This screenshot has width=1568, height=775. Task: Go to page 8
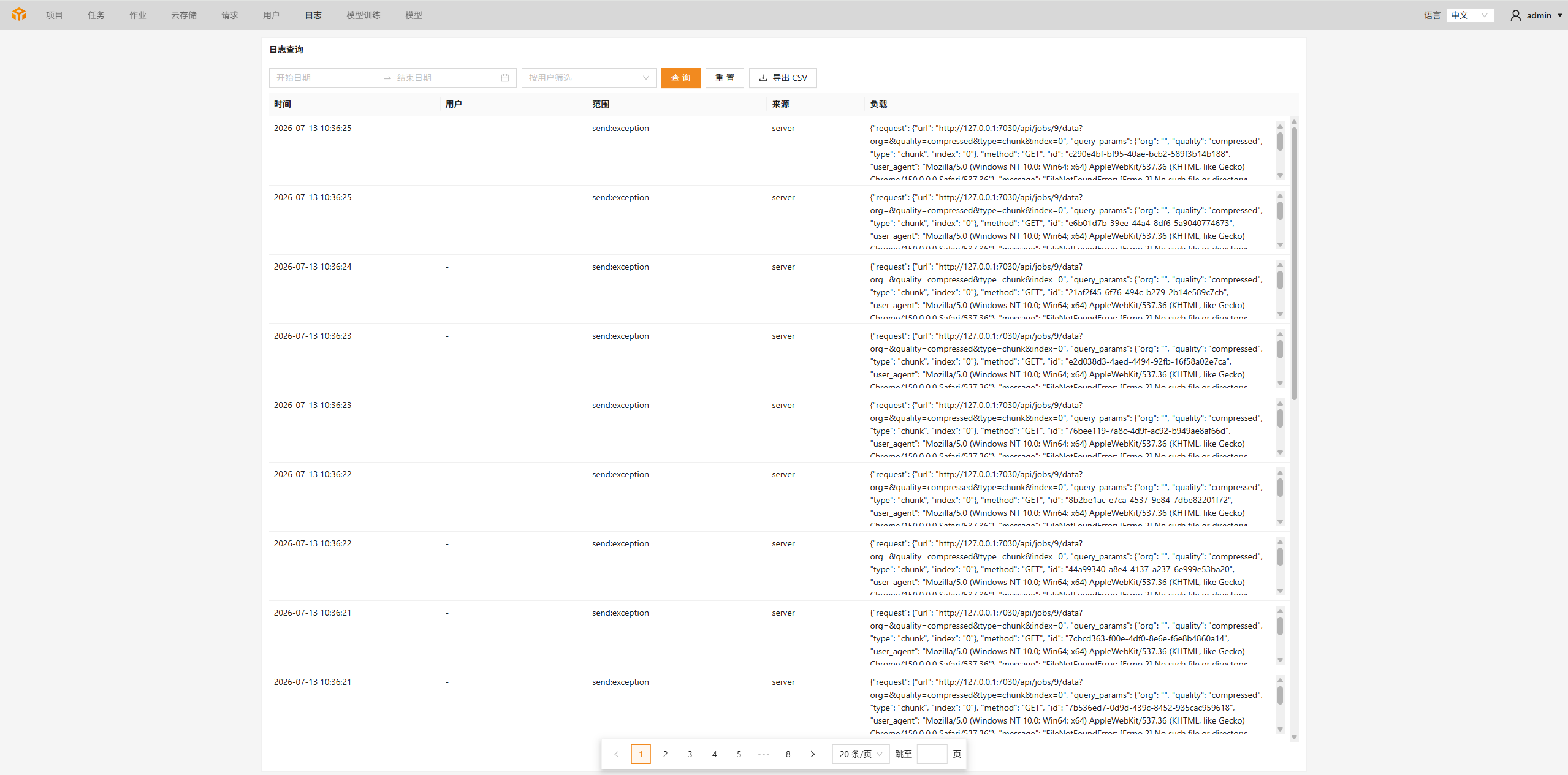(x=788, y=754)
